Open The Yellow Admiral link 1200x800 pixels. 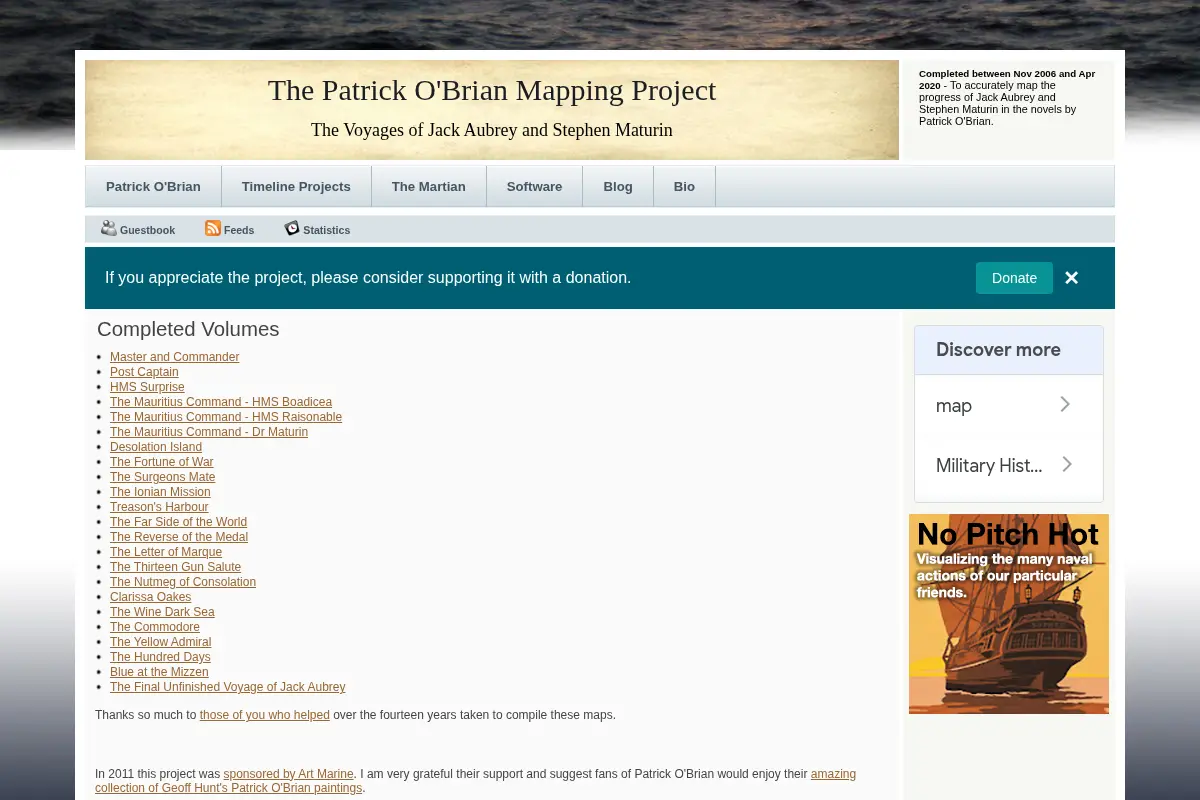click(160, 642)
